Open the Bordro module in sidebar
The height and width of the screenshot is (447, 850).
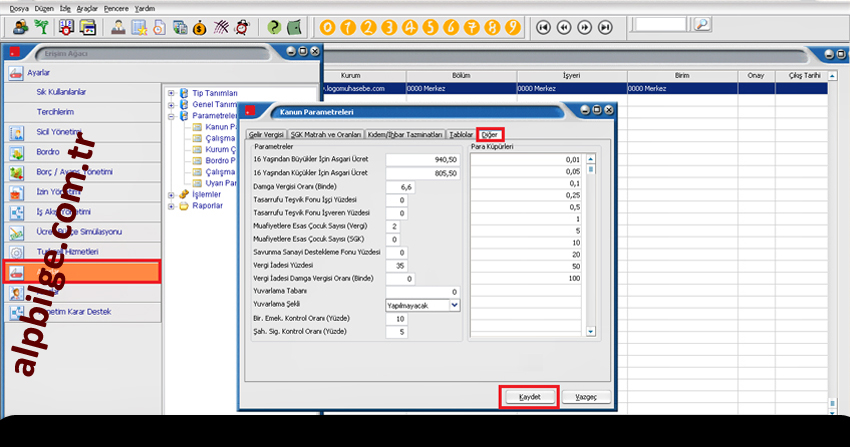pos(50,153)
